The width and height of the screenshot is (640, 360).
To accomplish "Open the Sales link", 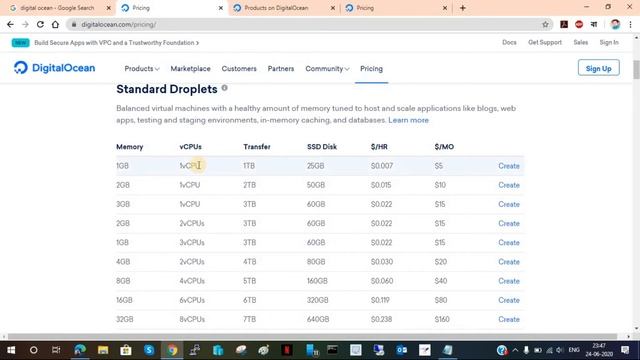I will tap(580, 42).
